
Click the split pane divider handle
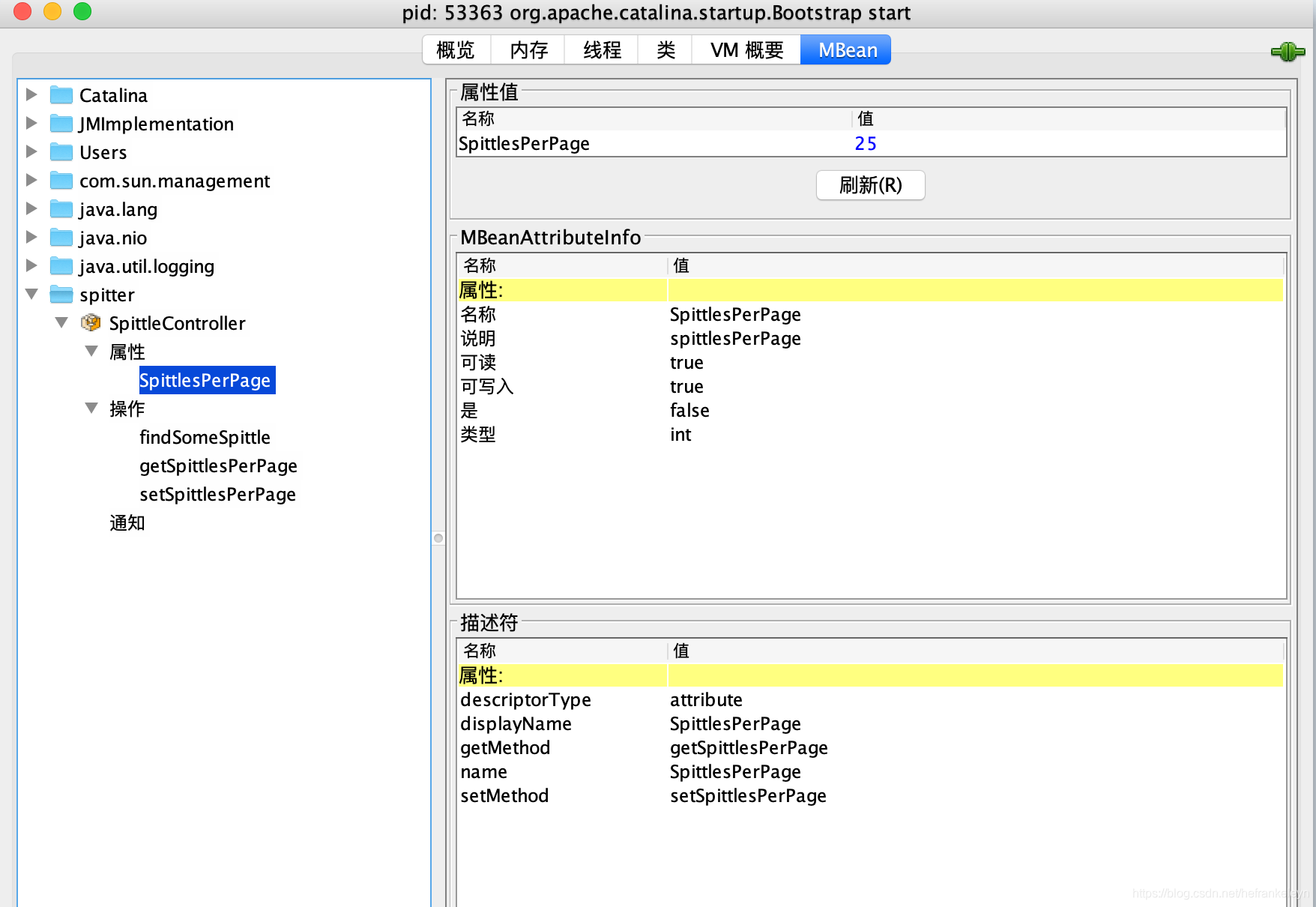tap(438, 537)
